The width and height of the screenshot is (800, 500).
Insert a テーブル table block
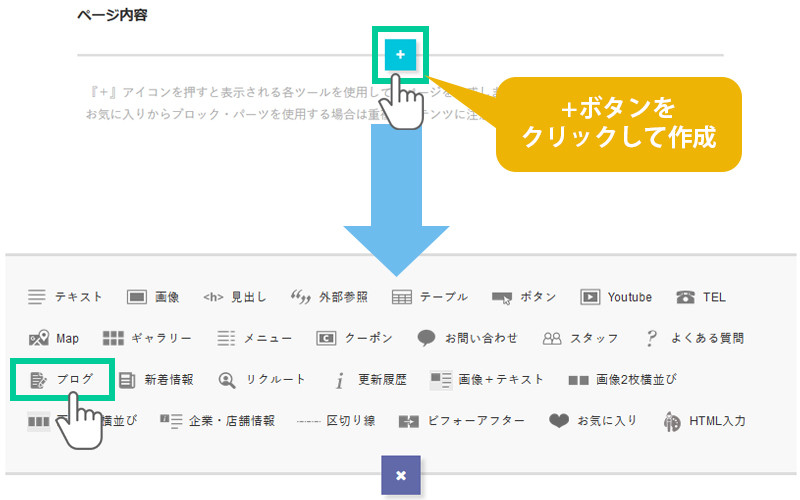[430, 297]
